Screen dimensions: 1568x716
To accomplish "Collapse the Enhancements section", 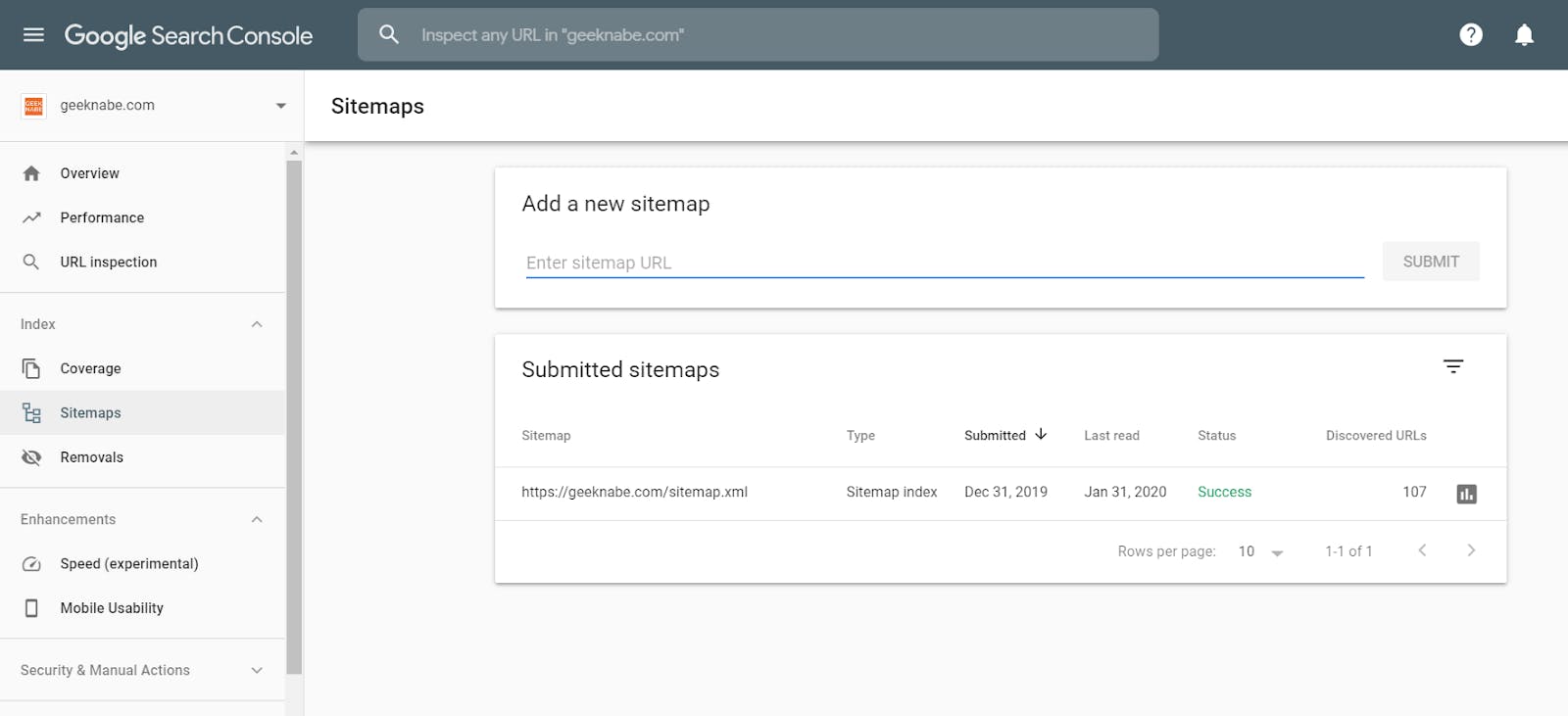I will 257,519.
